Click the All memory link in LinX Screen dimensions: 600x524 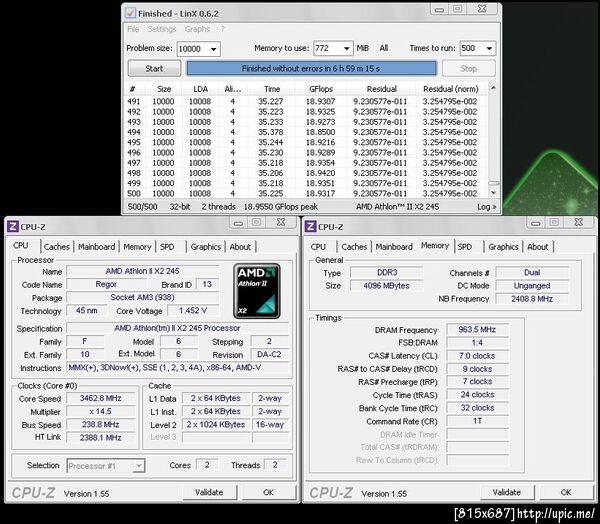click(384, 48)
